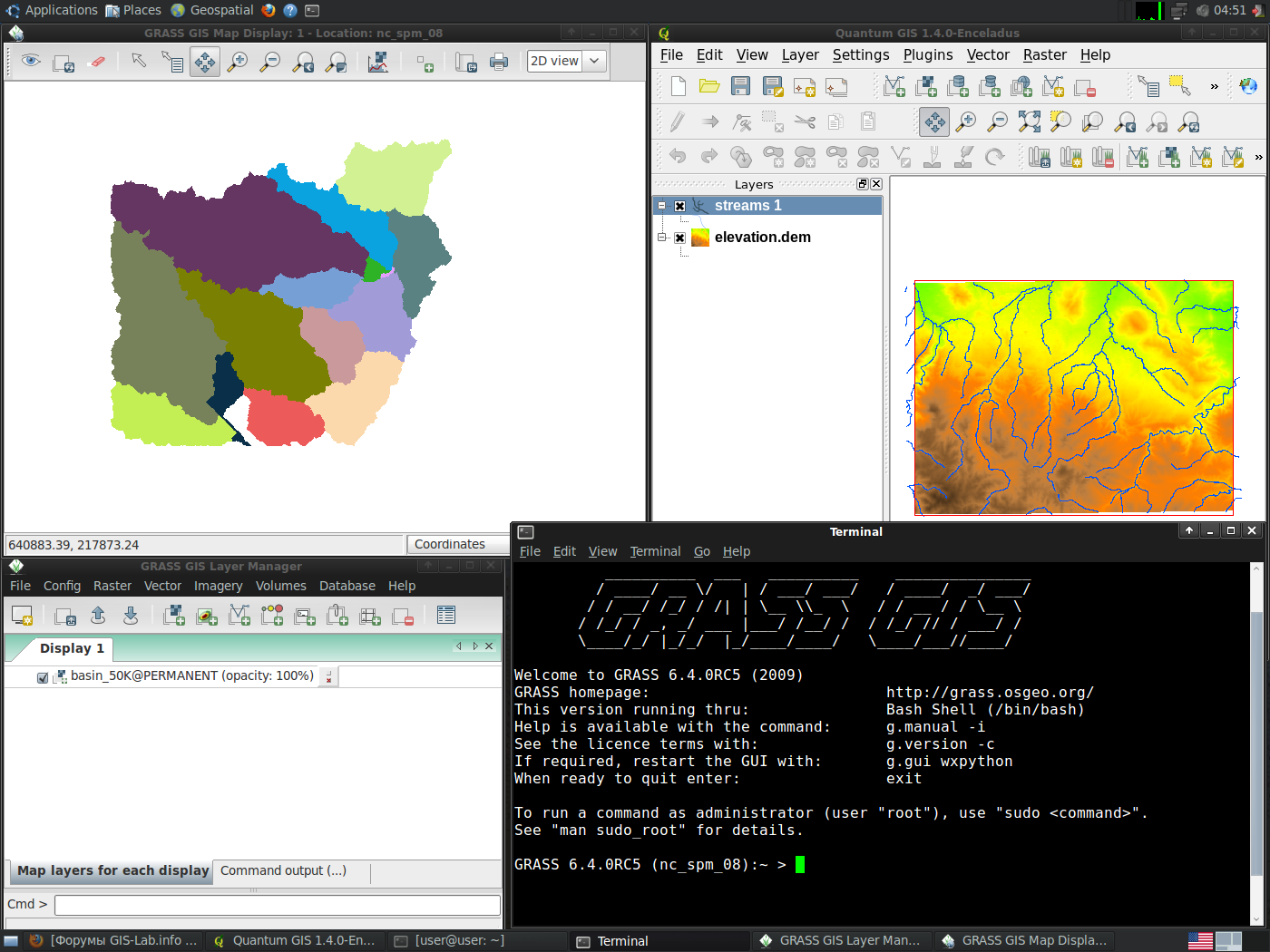The height and width of the screenshot is (952, 1270).
Task: Click the erase display icon in GRASS
Action: (x=97, y=62)
